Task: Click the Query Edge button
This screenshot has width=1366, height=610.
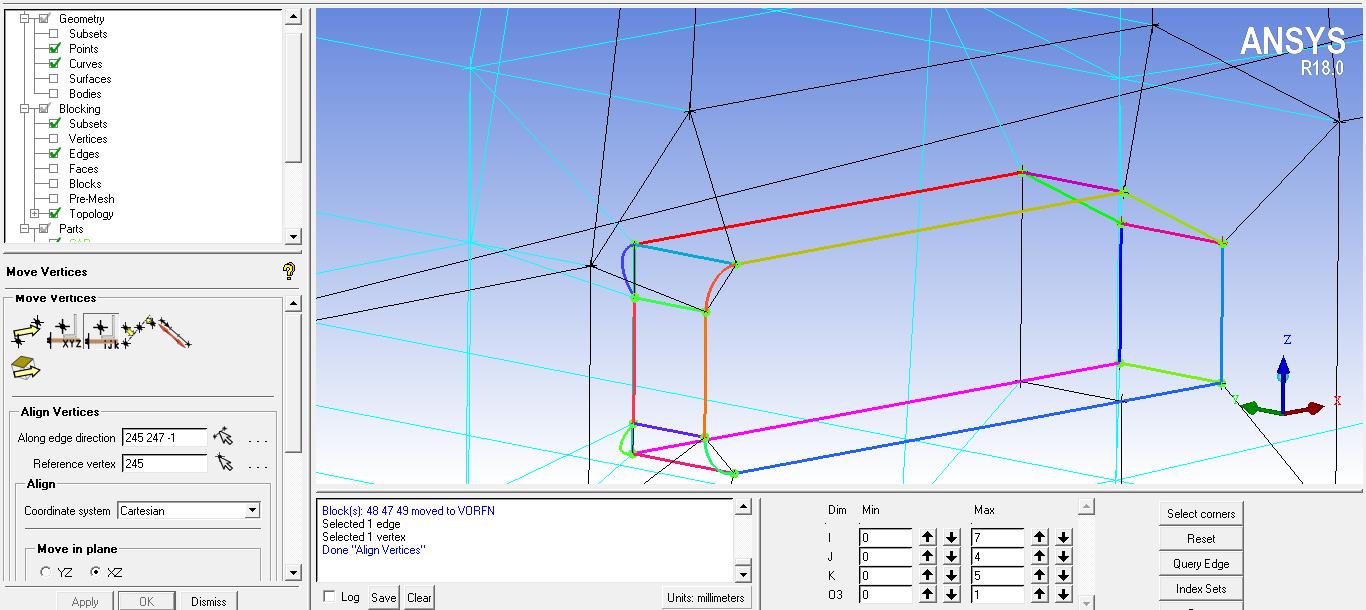Action: tap(1200, 563)
